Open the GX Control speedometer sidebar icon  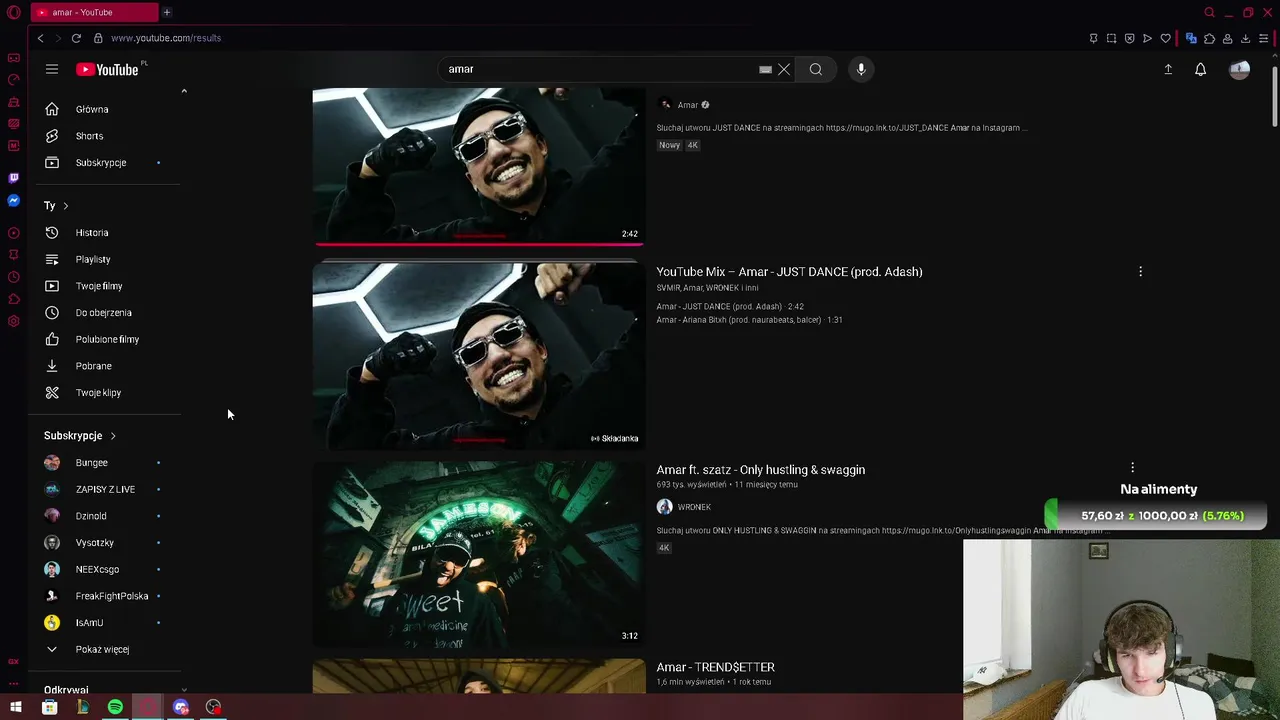(13, 79)
